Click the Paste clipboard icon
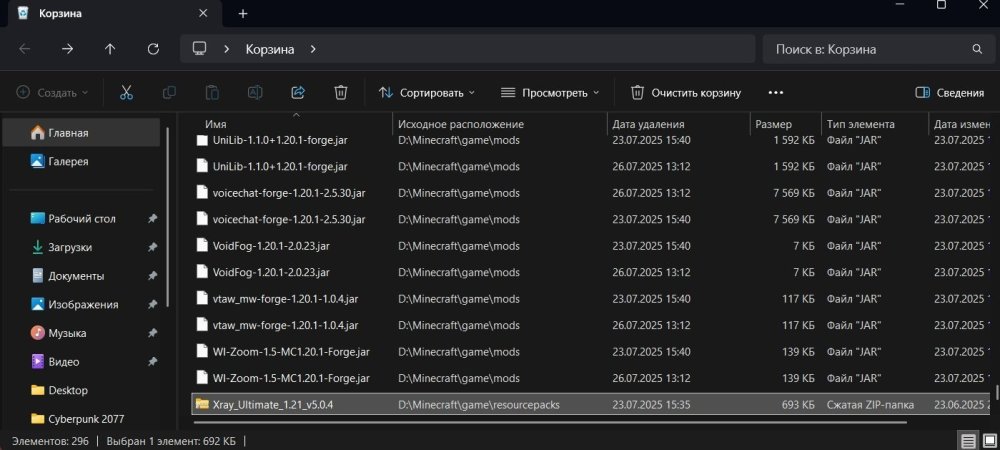The width and height of the screenshot is (1000, 450). (x=212, y=92)
